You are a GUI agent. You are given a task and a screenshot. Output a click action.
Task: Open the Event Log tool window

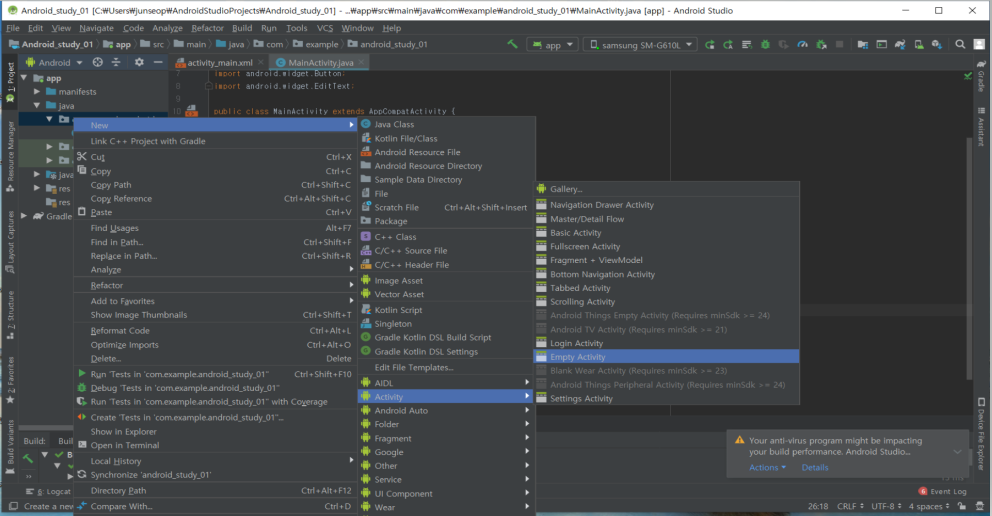click(943, 491)
